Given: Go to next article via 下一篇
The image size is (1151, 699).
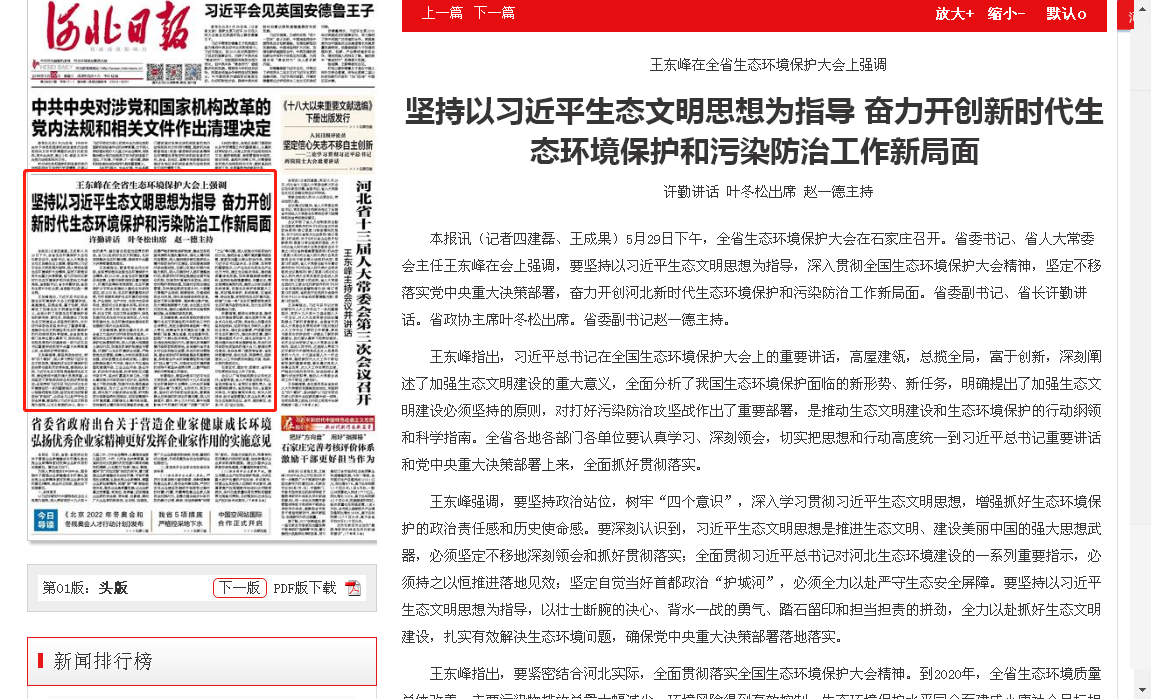Looking at the screenshot, I should (x=494, y=13).
